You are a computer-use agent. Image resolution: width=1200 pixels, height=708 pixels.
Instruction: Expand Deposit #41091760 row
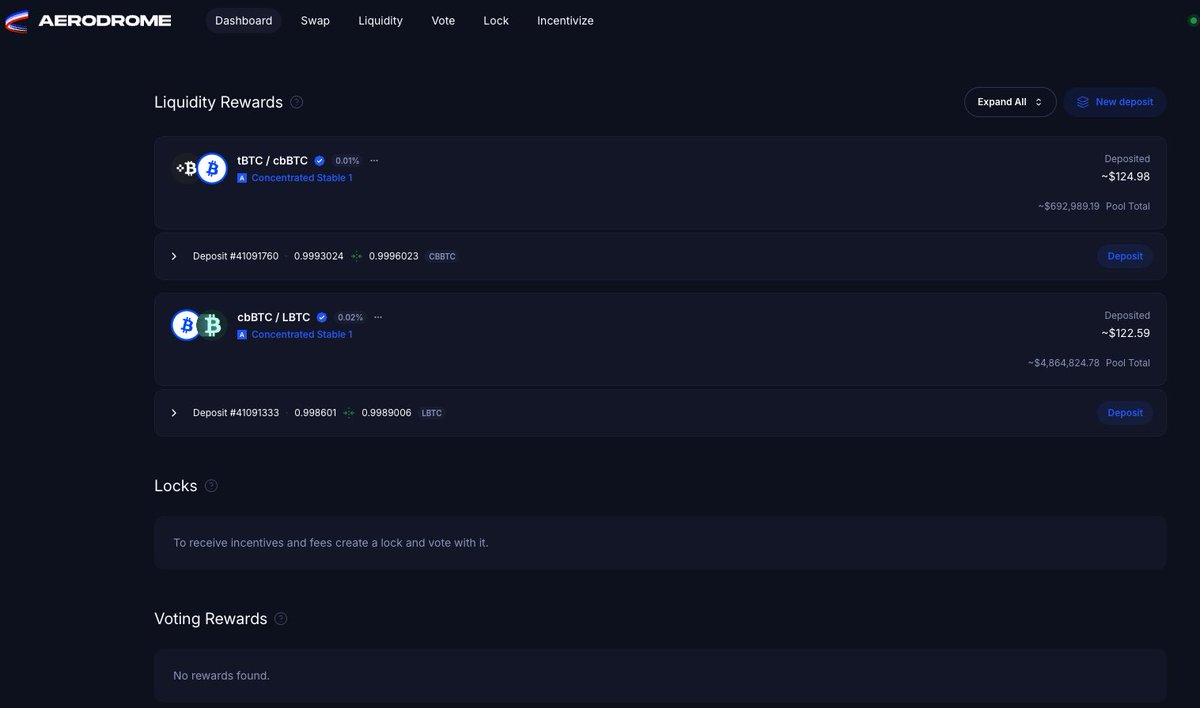(174, 256)
